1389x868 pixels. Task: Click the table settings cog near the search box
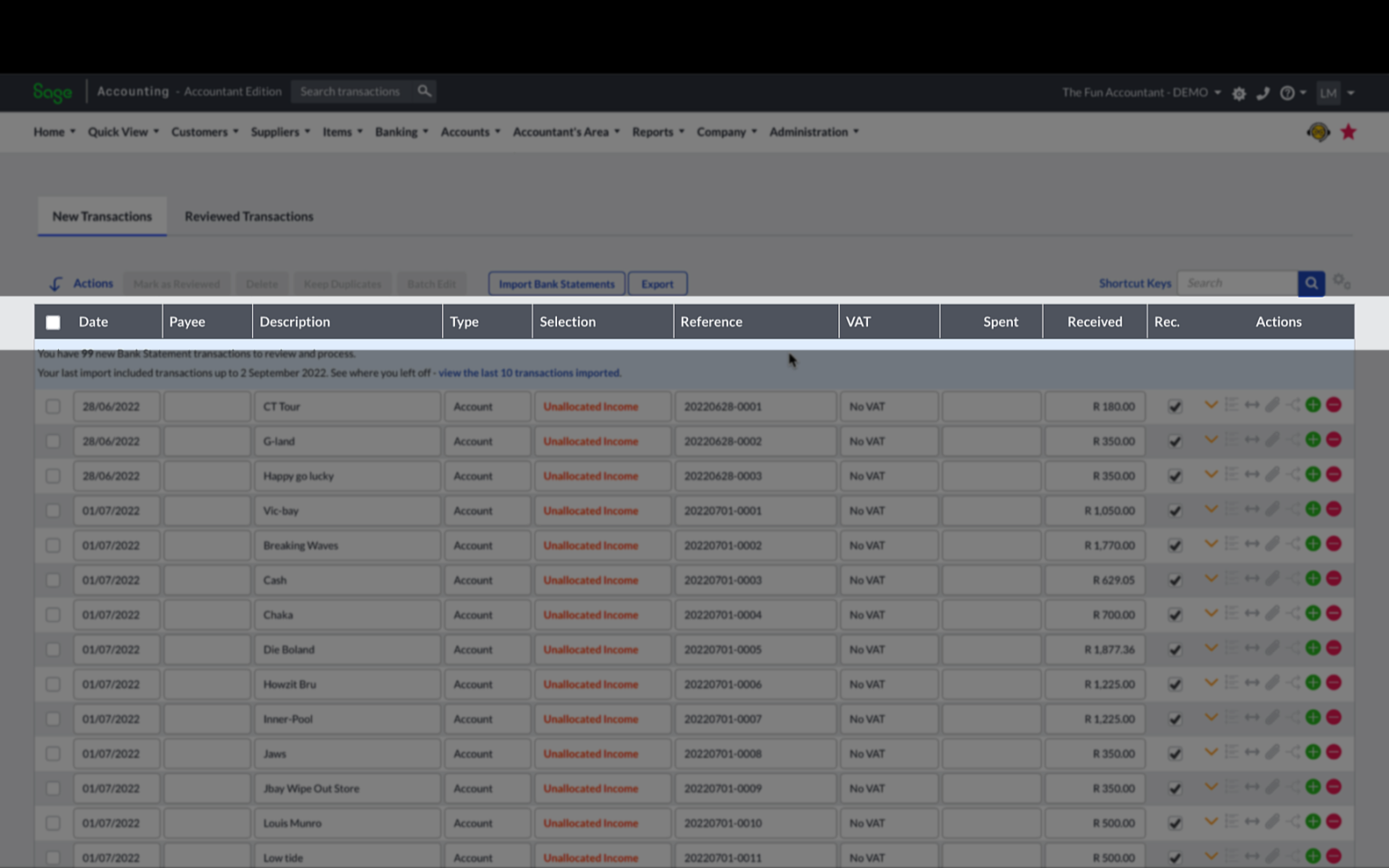coord(1342,282)
